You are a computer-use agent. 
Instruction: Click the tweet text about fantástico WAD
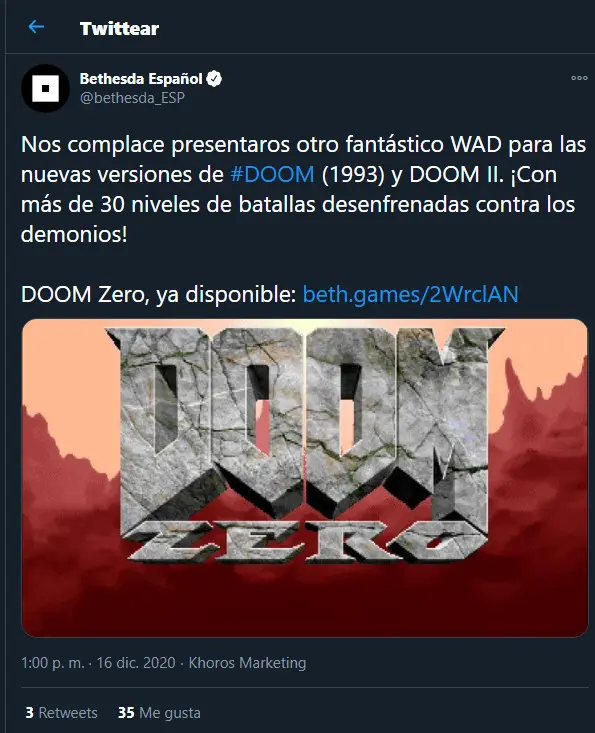point(303,189)
